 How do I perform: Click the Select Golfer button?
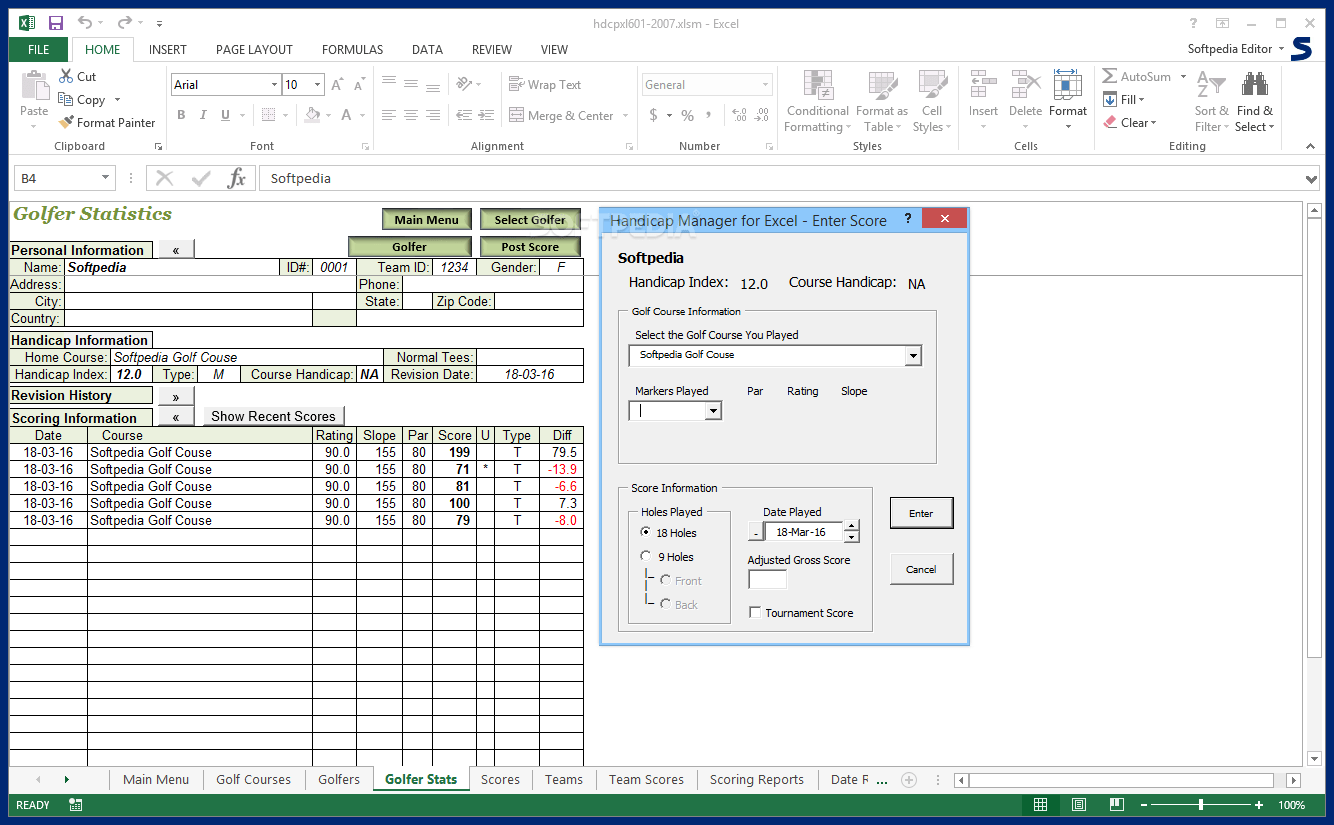click(x=530, y=220)
